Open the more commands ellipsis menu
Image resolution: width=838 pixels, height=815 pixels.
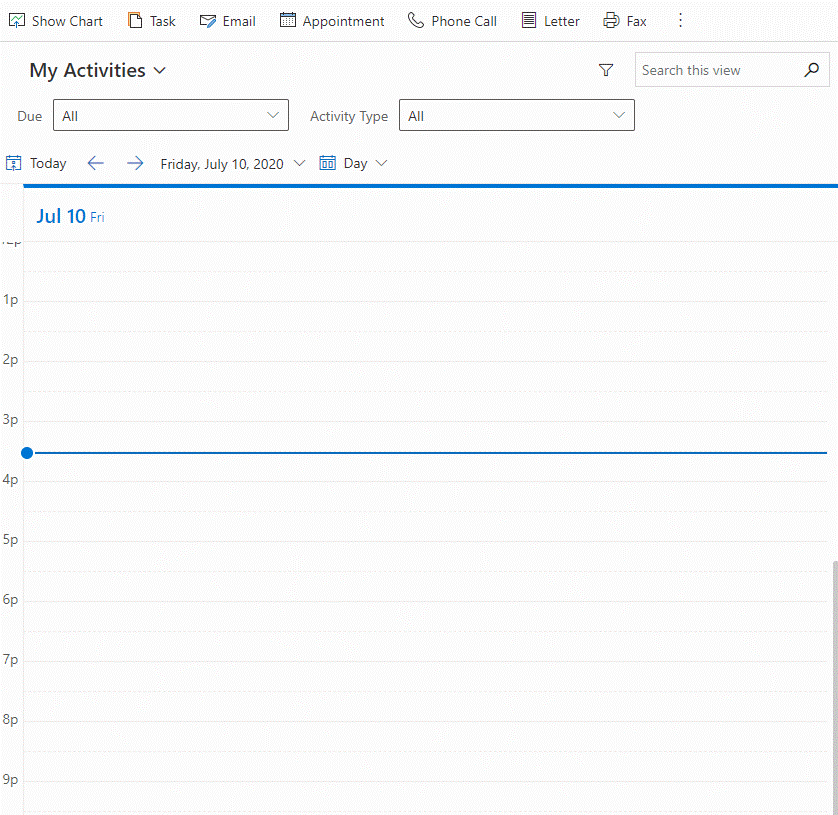681,21
